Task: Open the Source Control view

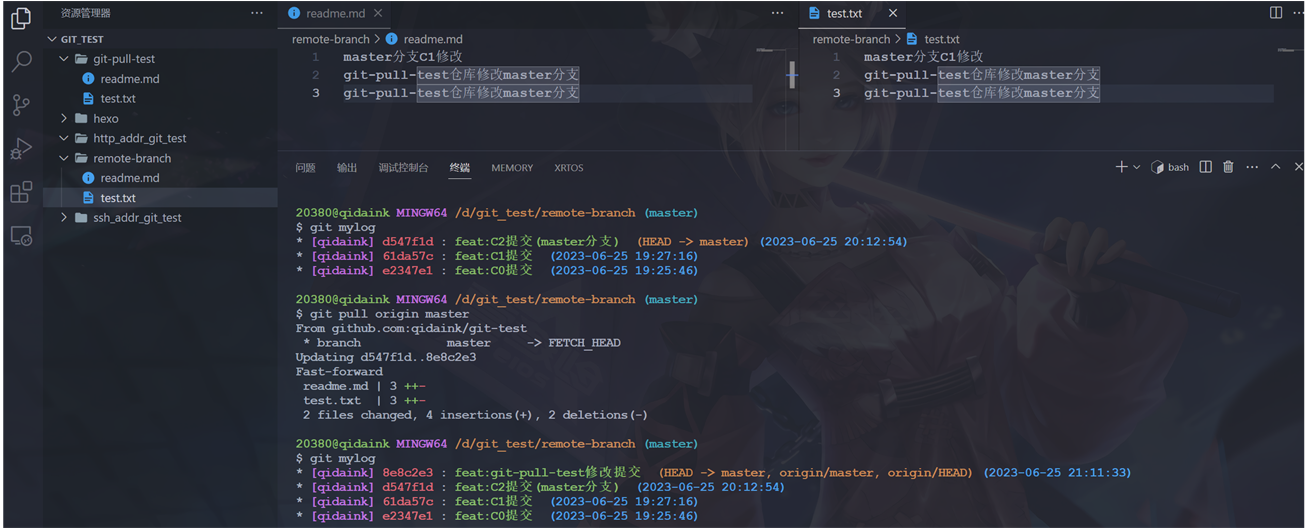Action: point(20,104)
